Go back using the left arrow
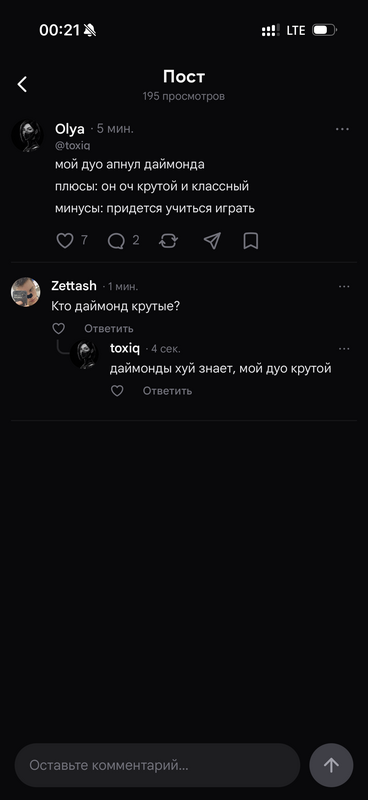The width and height of the screenshot is (368, 800). click(x=22, y=84)
